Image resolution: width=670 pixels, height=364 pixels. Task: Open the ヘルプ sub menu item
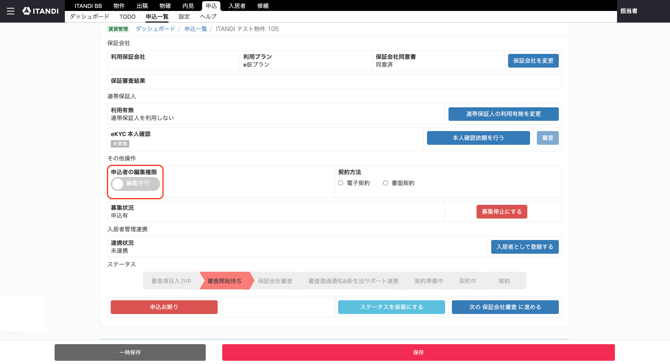click(x=208, y=17)
